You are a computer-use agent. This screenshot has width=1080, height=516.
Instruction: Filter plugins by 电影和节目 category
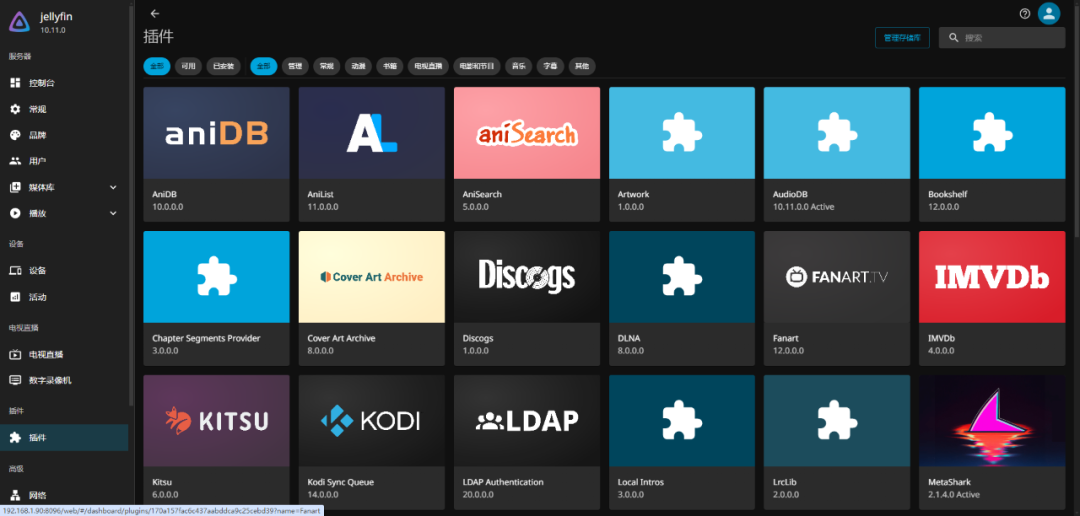477,66
